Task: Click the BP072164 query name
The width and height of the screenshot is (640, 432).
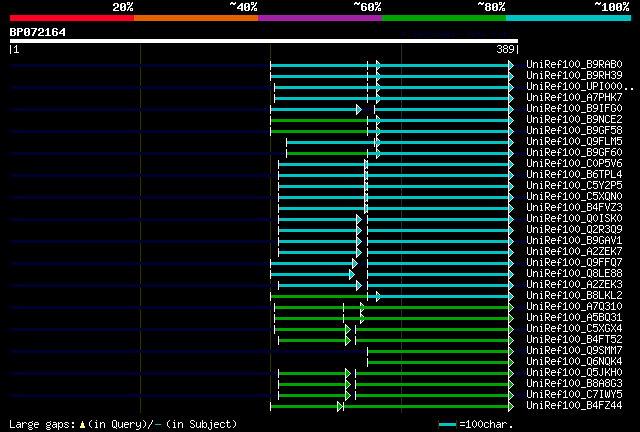Action: click(38, 32)
